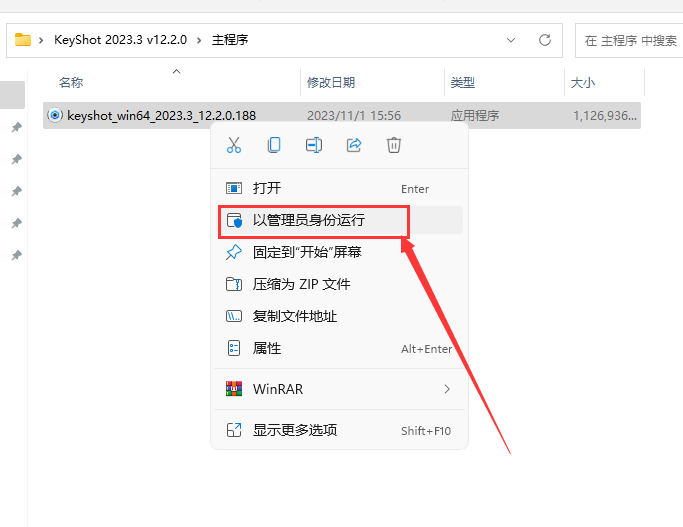Click the expand icon beside 显示更多选项

(x=234, y=430)
